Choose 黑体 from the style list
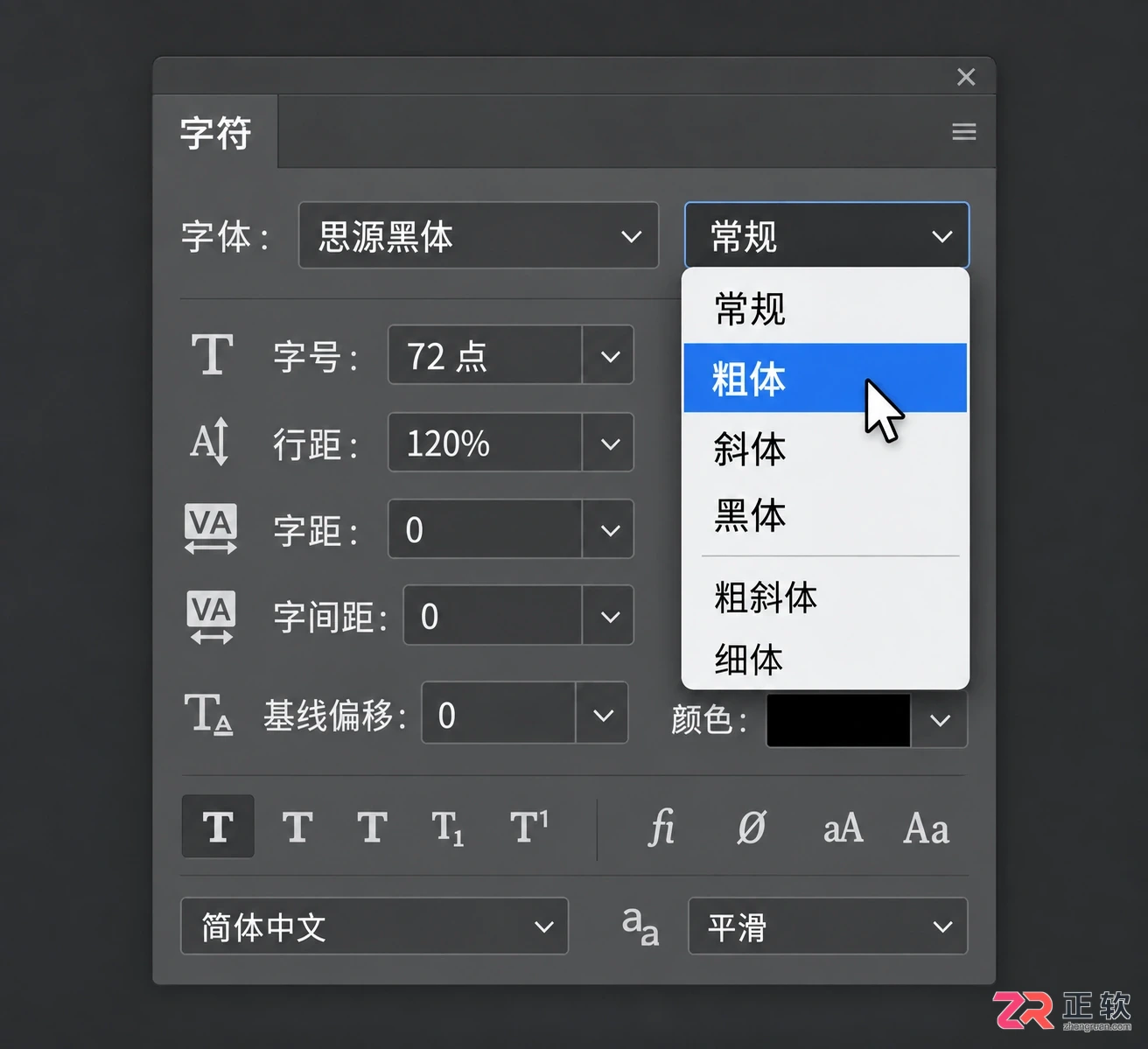The width and height of the screenshot is (1148, 1049). (x=825, y=514)
